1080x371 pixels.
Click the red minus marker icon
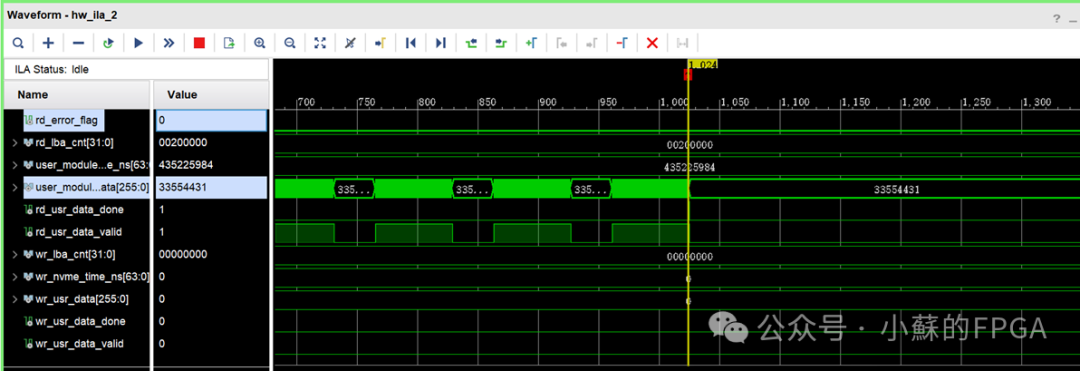coord(622,43)
